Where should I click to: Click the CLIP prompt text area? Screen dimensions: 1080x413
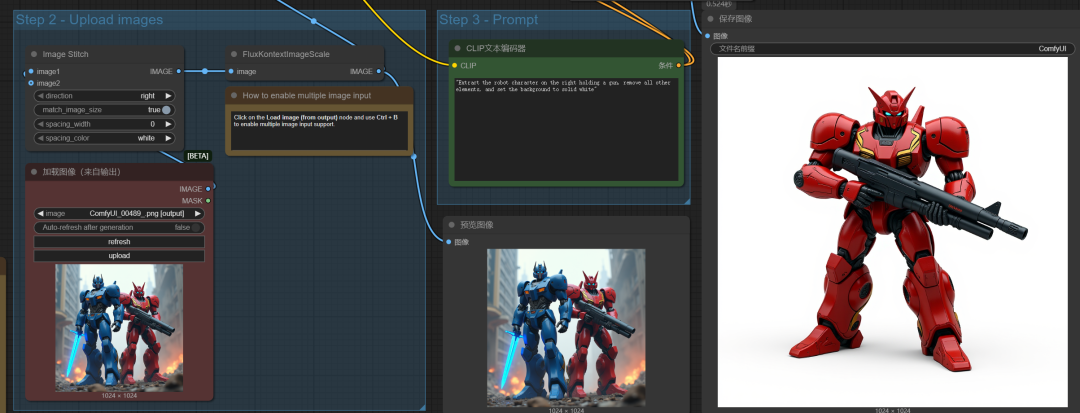(567, 129)
